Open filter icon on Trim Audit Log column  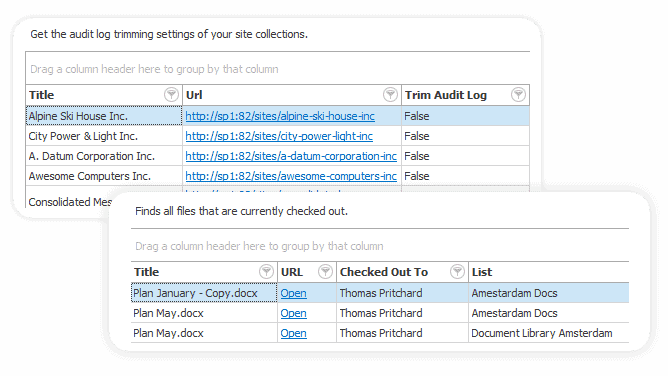coord(518,95)
